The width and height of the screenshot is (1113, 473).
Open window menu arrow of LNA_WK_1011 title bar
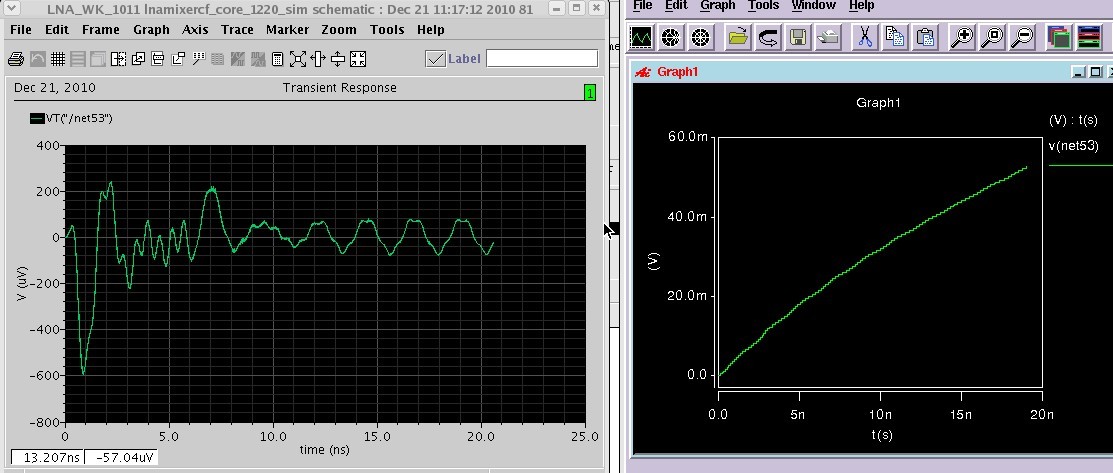click(x=9, y=9)
